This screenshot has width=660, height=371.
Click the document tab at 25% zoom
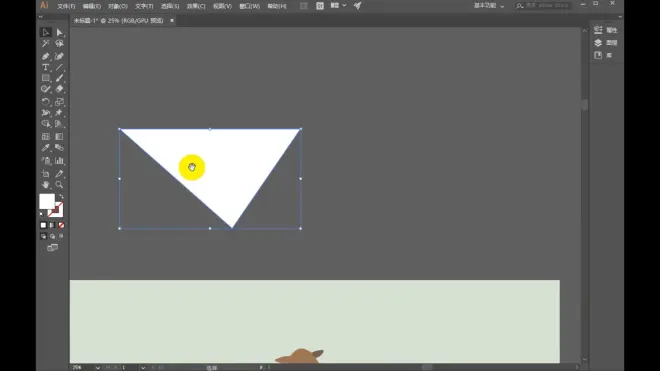tap(118, 21)
